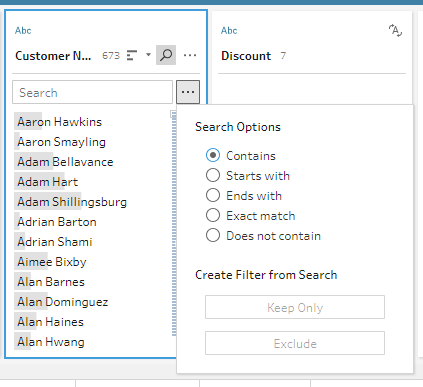Select the Adam Bellavance value
The image size is (423, 387).
pos(65,162)
